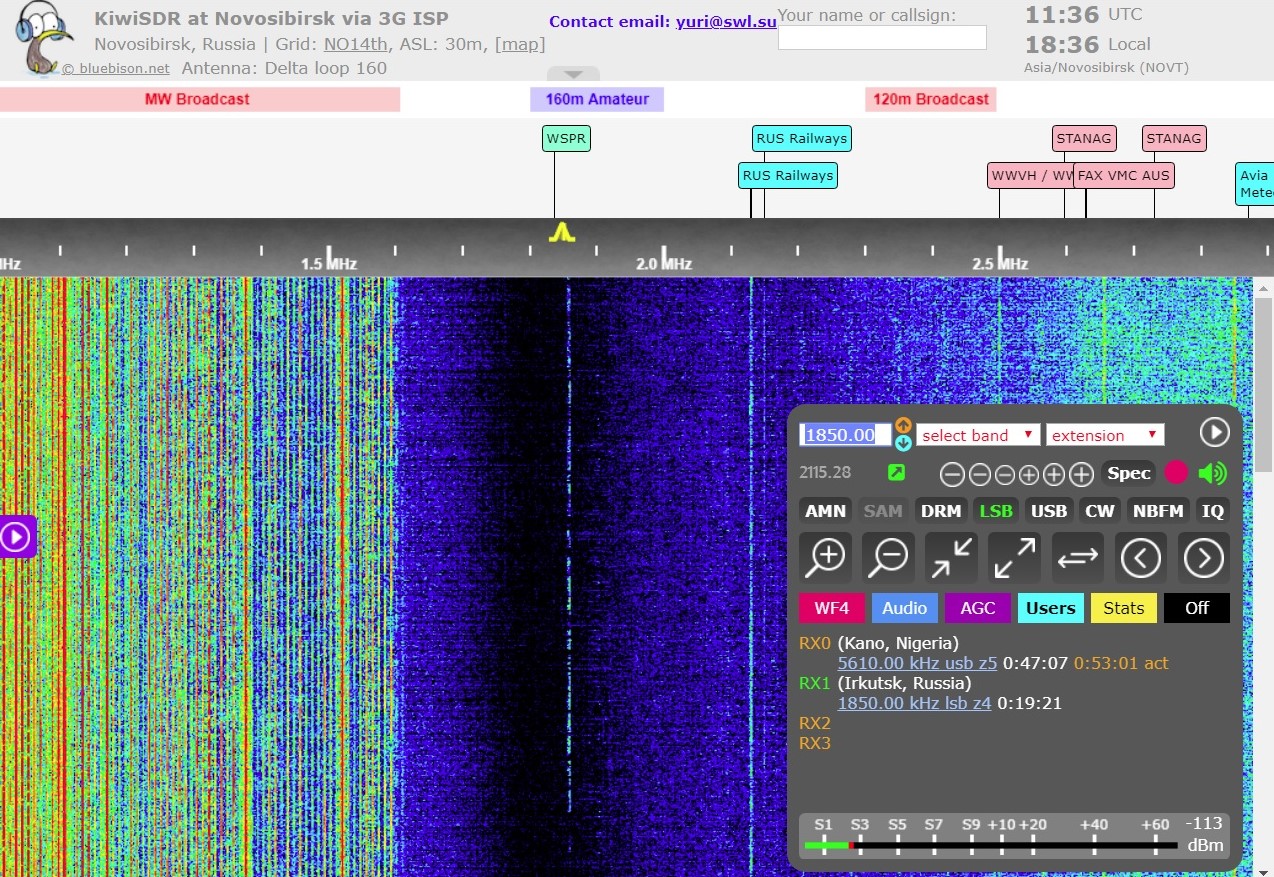Switch demodulation mode to USB
This screenshot has height=877, width=1274.
tap(1048, 511)
